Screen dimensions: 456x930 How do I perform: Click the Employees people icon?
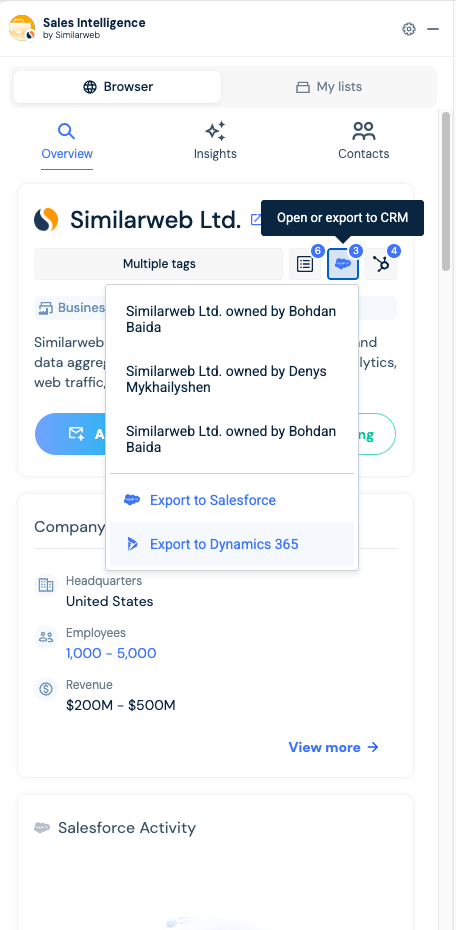pyautogui.click(x=46, y=637)
